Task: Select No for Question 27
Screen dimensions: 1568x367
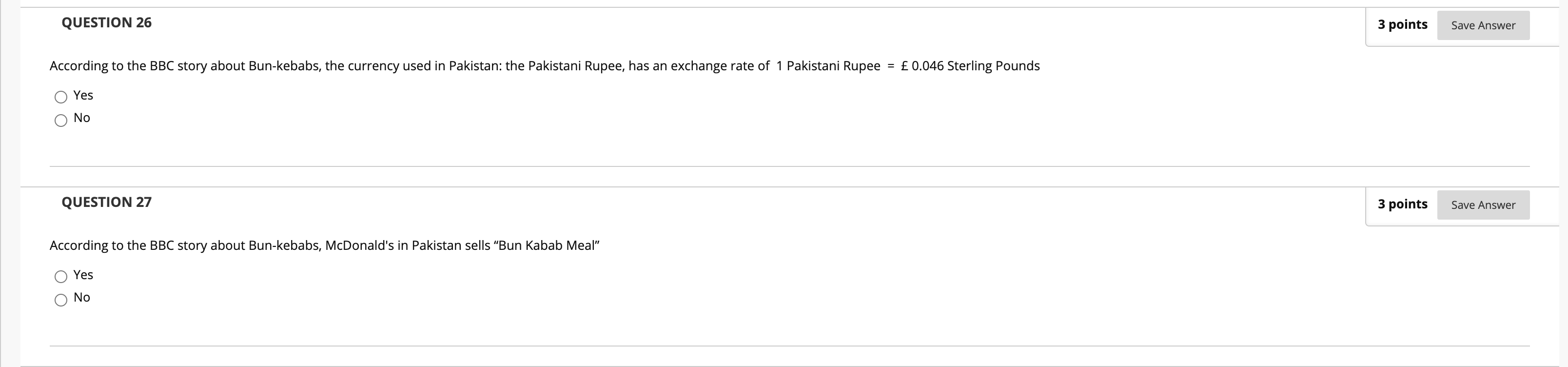Action: click(61, 299)
